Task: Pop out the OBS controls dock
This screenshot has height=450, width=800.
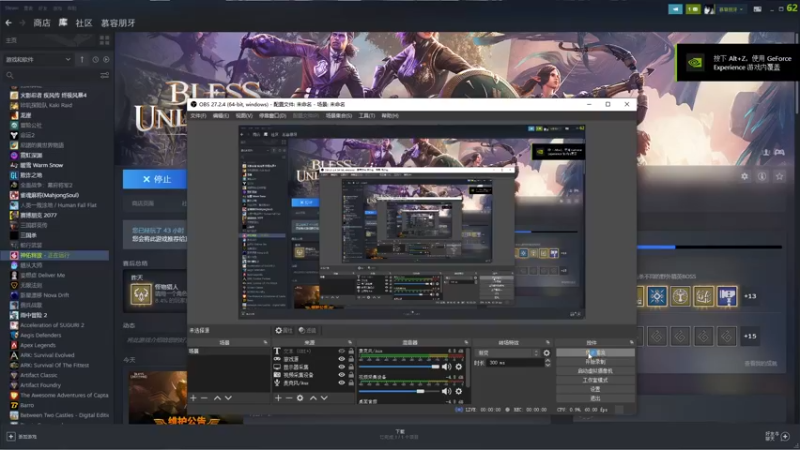Action: pos(632,342)
